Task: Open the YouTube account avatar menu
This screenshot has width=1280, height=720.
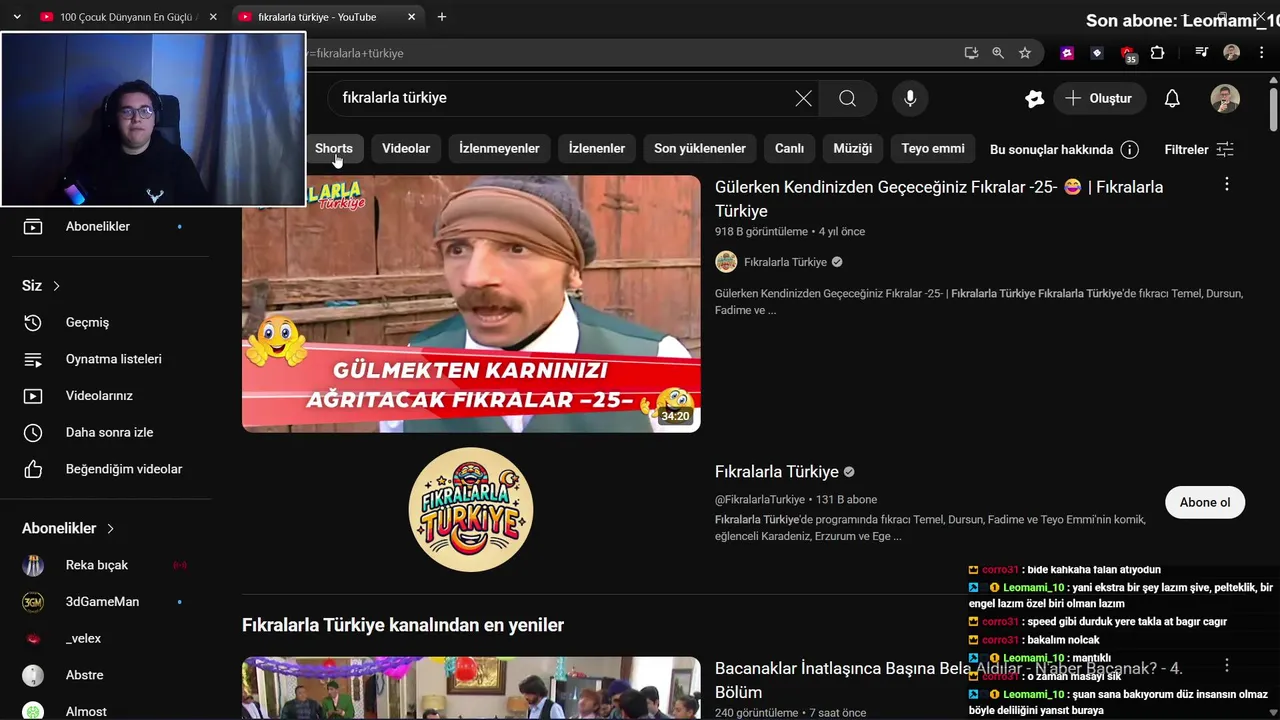Action: (1225, 98)
